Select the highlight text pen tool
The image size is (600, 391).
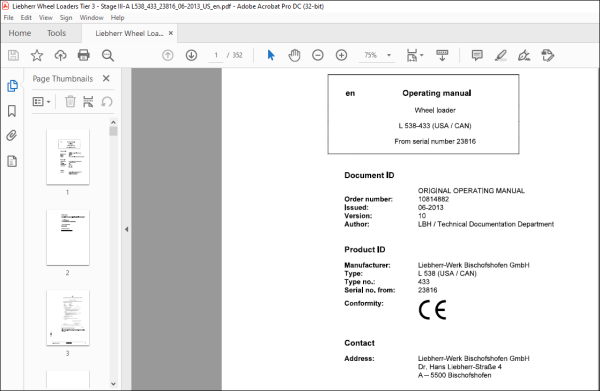pyautogui.click(x=501, y=55)
